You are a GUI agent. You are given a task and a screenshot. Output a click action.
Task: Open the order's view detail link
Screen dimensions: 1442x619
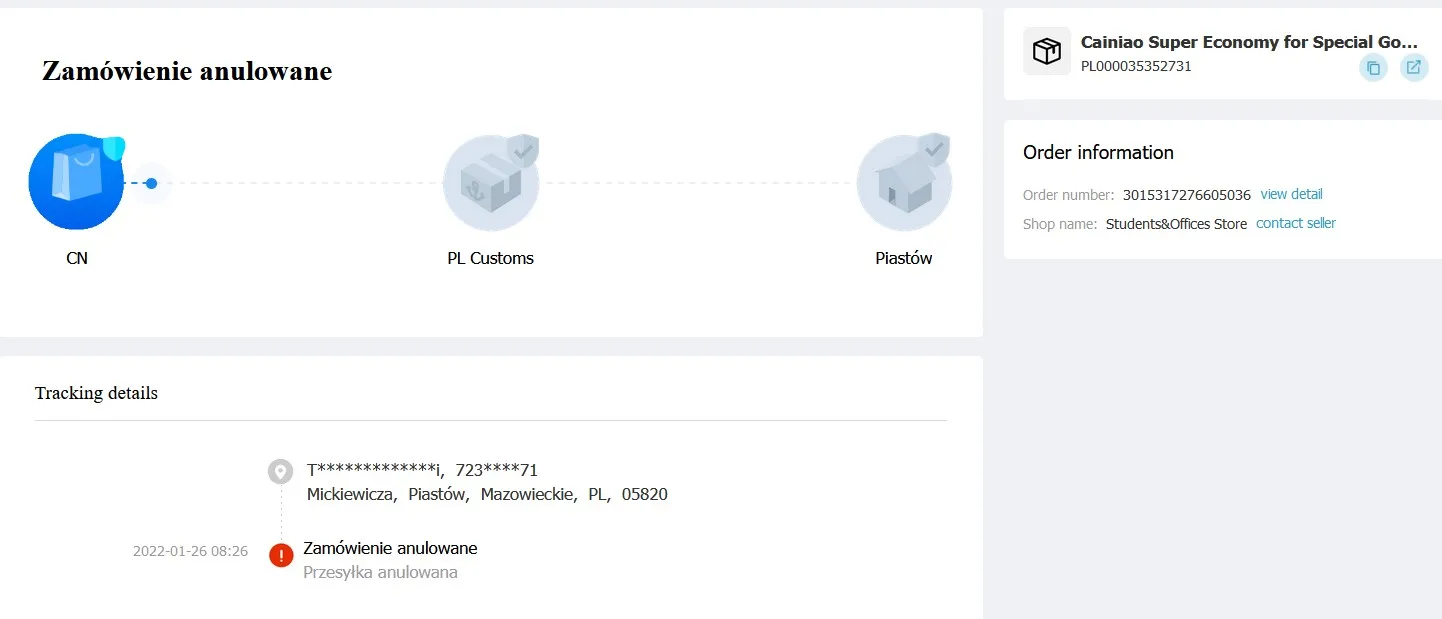pos(1291,194)
